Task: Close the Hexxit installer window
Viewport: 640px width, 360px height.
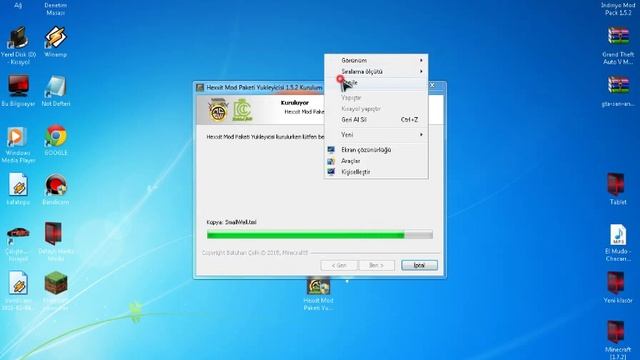Action: tap(432, 85)
